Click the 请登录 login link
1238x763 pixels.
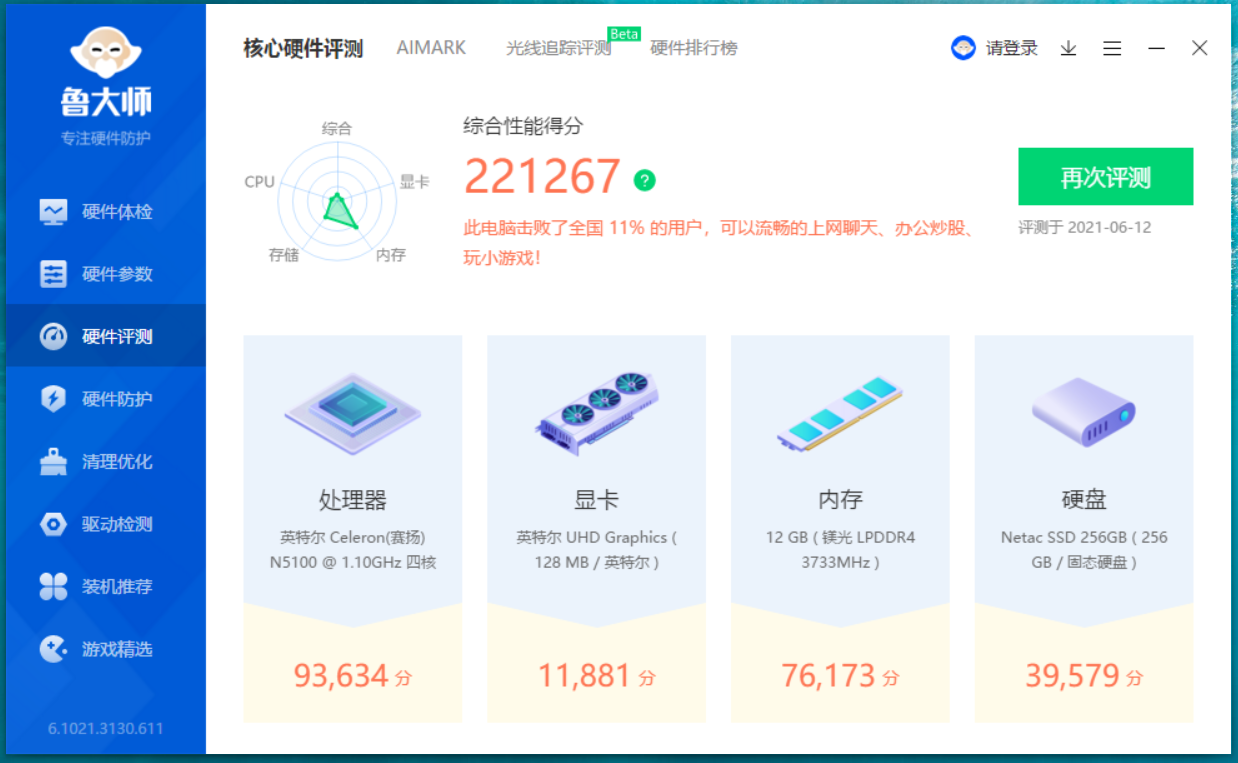(x=1012, y=48)
